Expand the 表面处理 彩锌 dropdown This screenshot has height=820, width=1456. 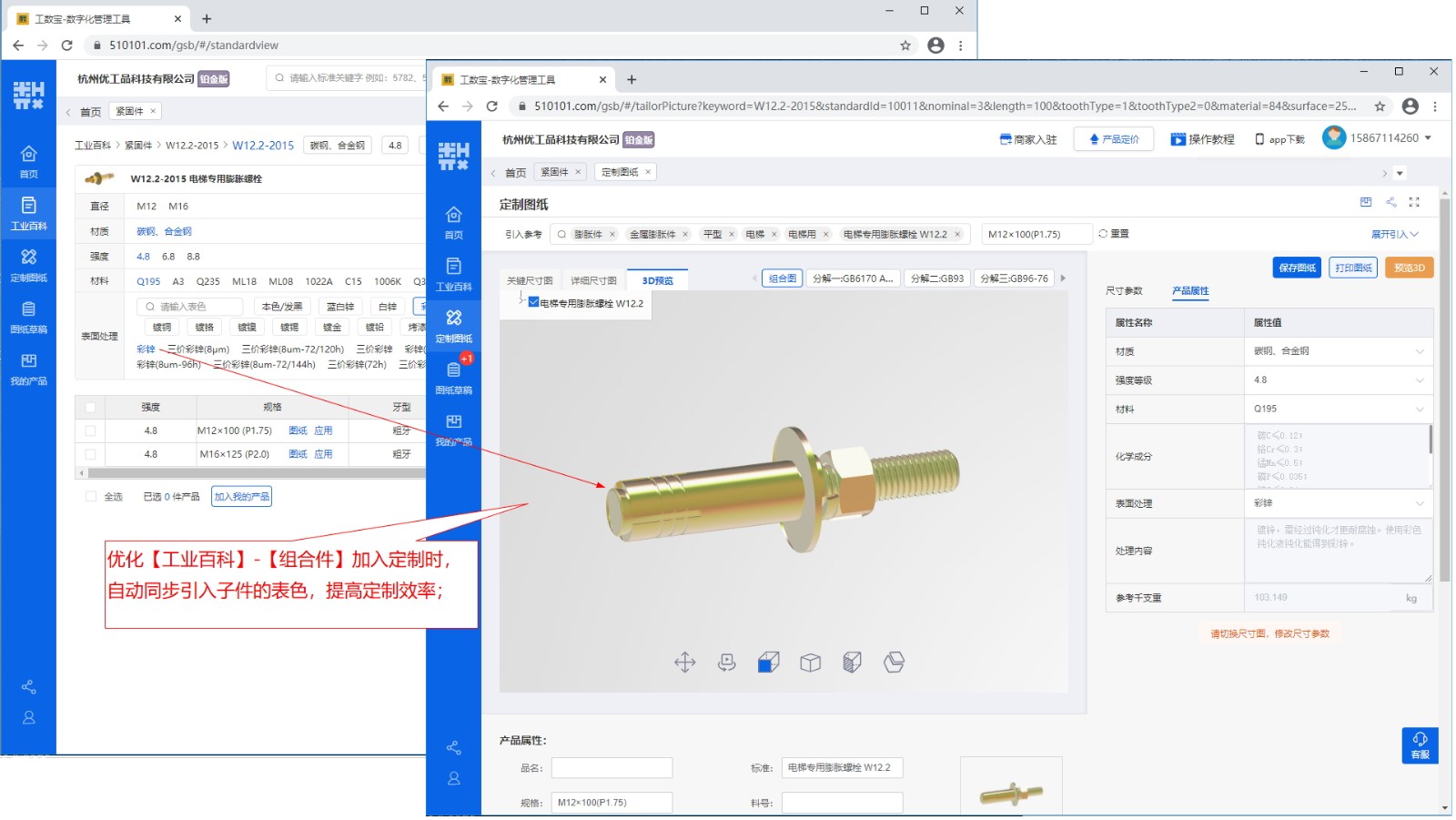1337,503
